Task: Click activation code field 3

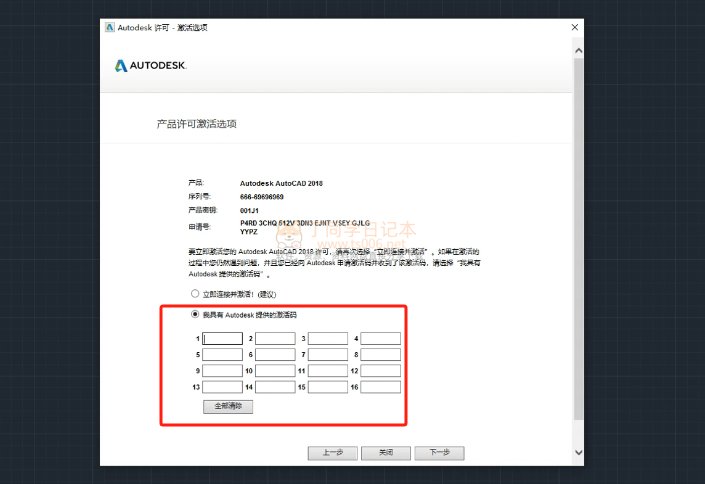Action: click(x=328, y=338)
